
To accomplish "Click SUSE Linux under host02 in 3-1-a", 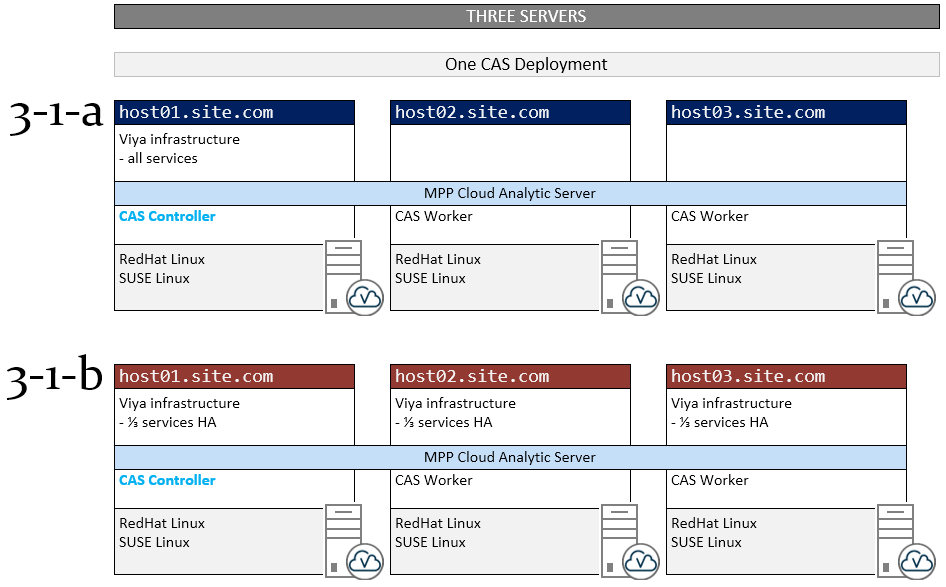I will [x=430, y=279].
